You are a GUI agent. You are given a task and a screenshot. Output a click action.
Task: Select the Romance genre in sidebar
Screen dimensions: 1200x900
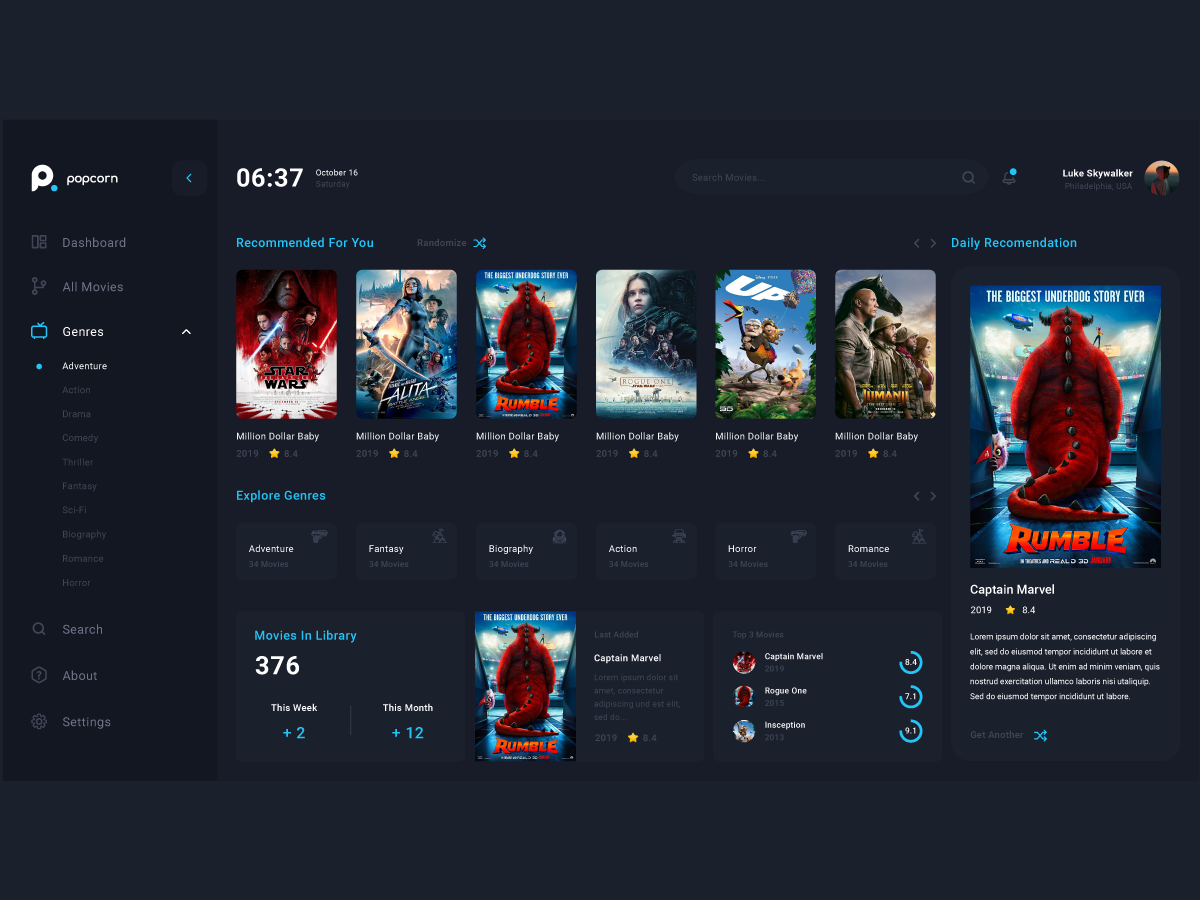tap(83, 558)
